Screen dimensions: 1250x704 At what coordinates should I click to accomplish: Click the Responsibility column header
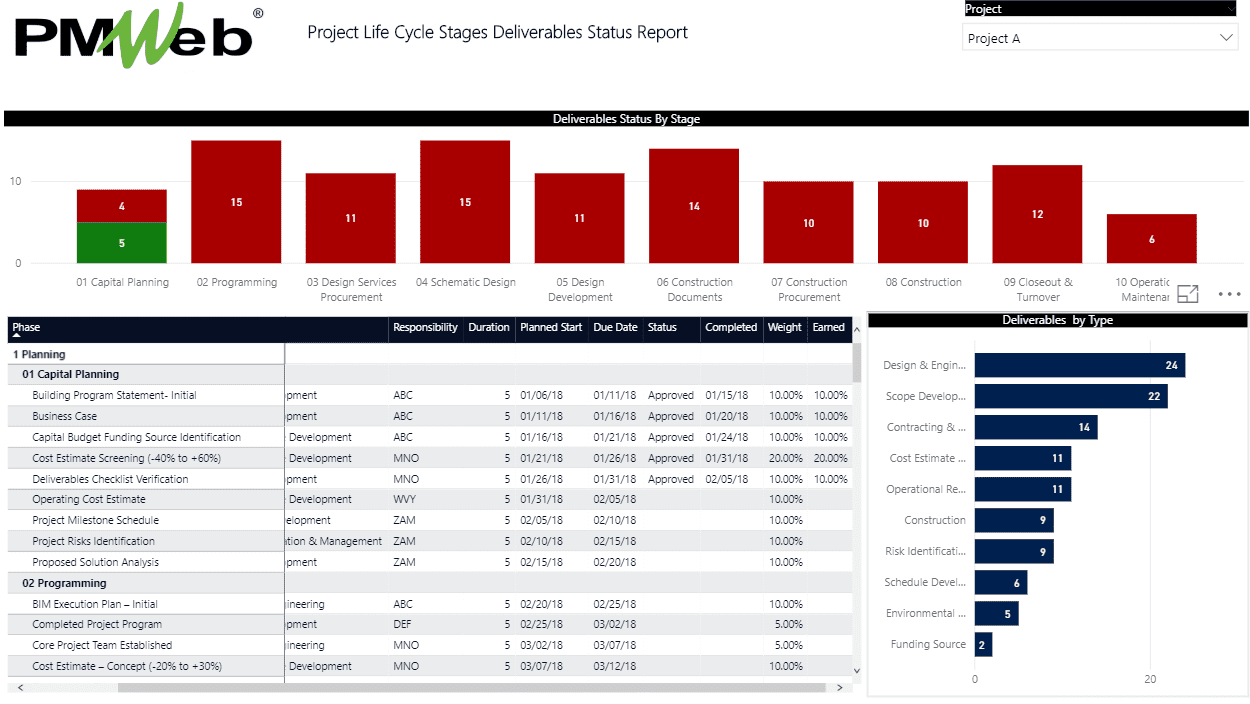425,327
